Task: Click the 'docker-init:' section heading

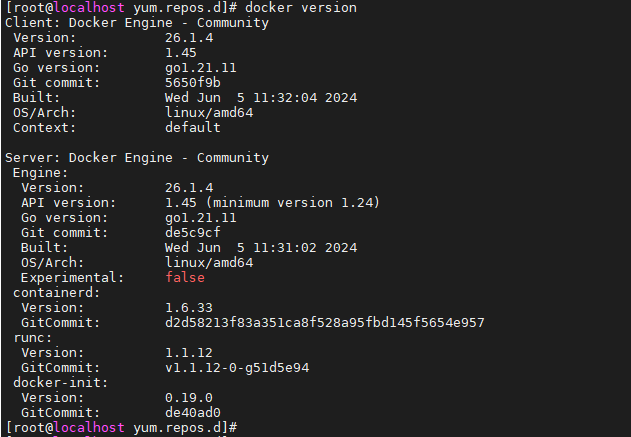Action: pos(60,382)
